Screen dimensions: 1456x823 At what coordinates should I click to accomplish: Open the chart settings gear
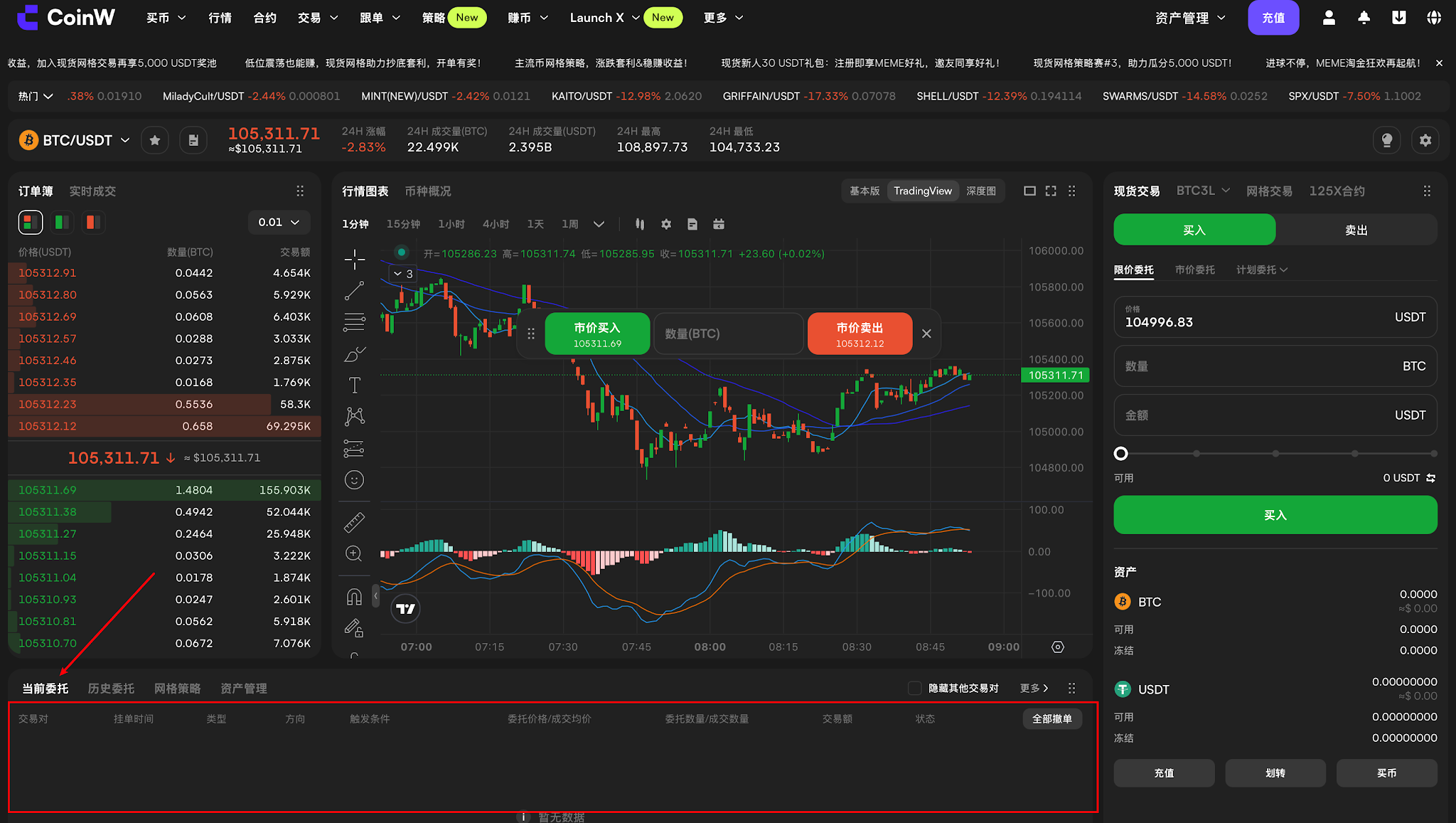click(x=666, y=224)
